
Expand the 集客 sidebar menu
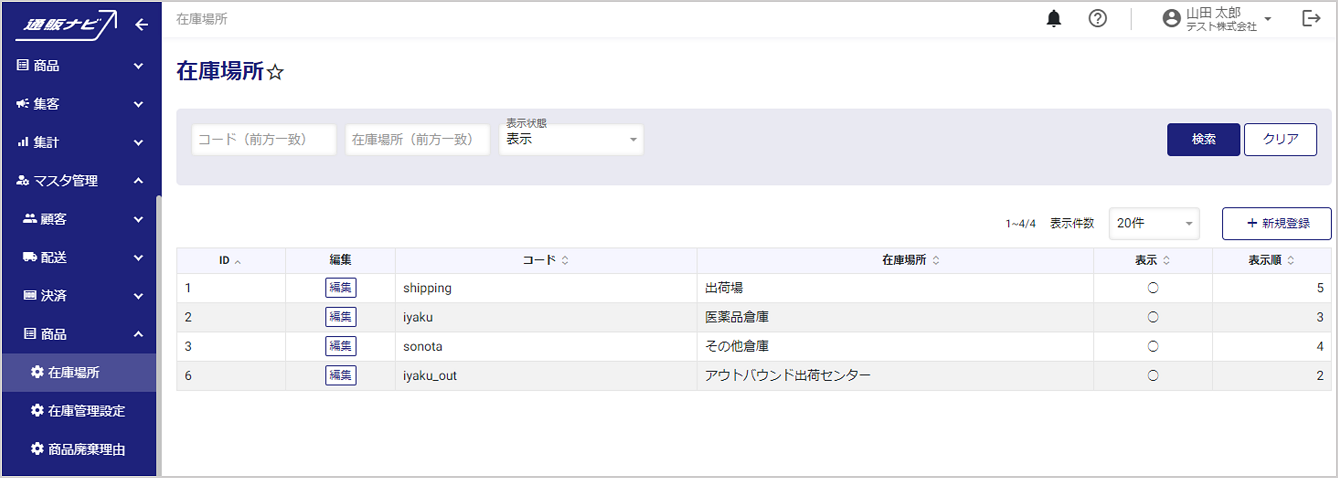[80, 104]
